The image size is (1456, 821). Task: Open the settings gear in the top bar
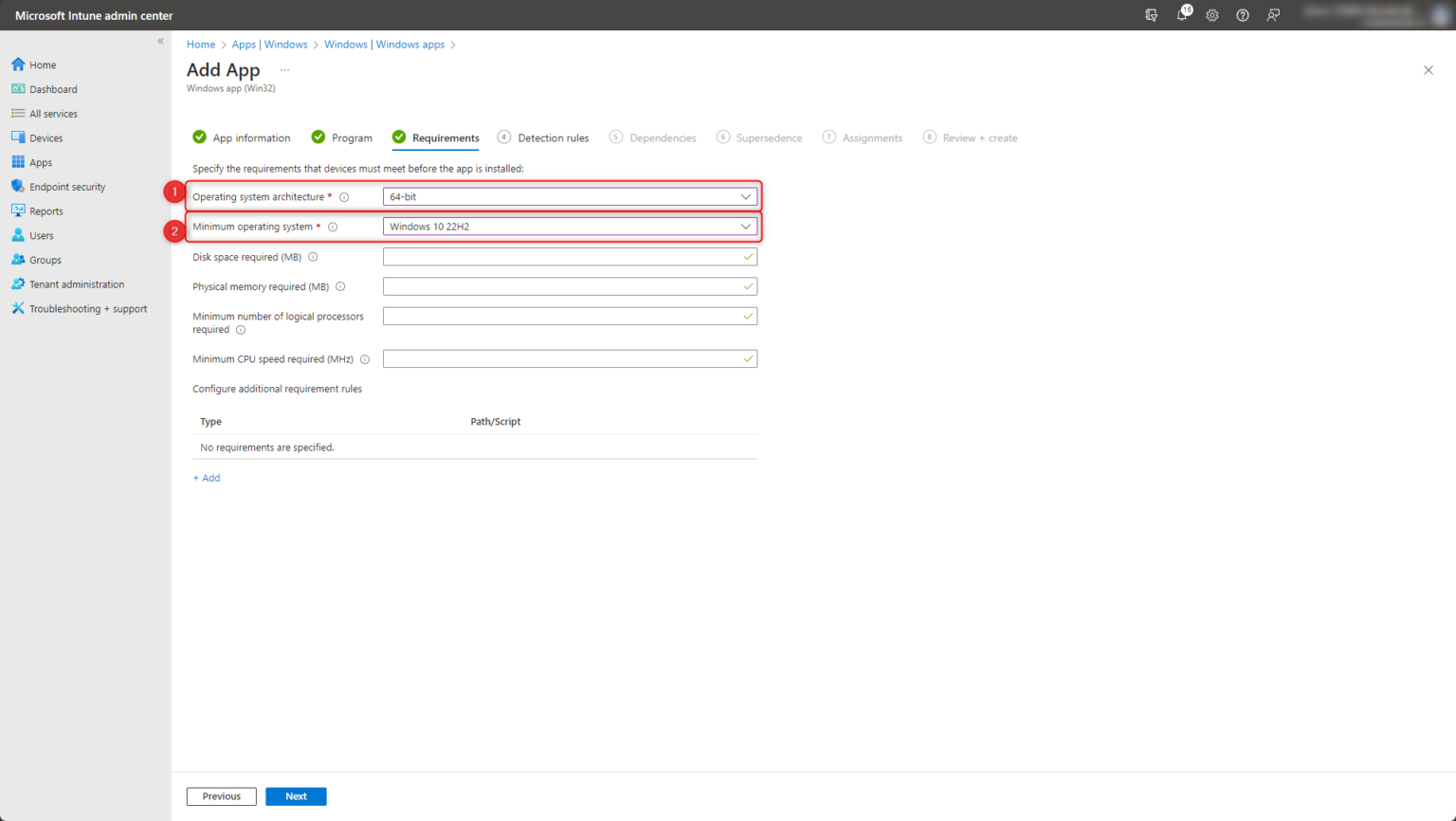pos(1211,15)
